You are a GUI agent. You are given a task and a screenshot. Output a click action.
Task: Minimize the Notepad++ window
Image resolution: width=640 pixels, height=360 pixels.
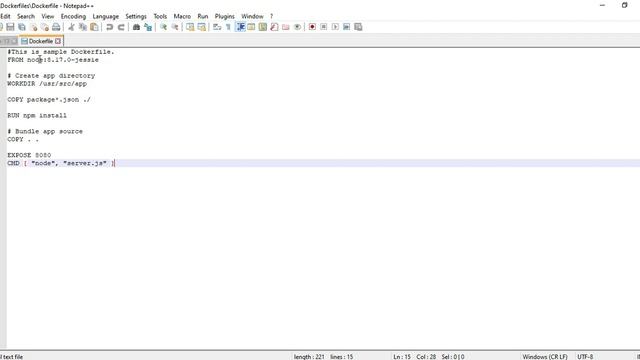602,5
